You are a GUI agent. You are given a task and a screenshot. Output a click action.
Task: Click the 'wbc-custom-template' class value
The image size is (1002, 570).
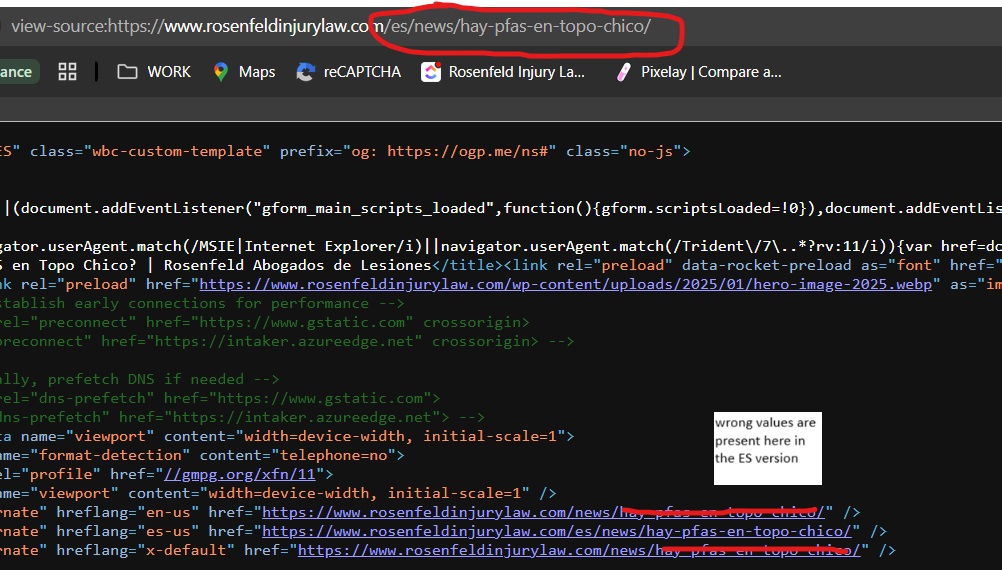[178, 151]
